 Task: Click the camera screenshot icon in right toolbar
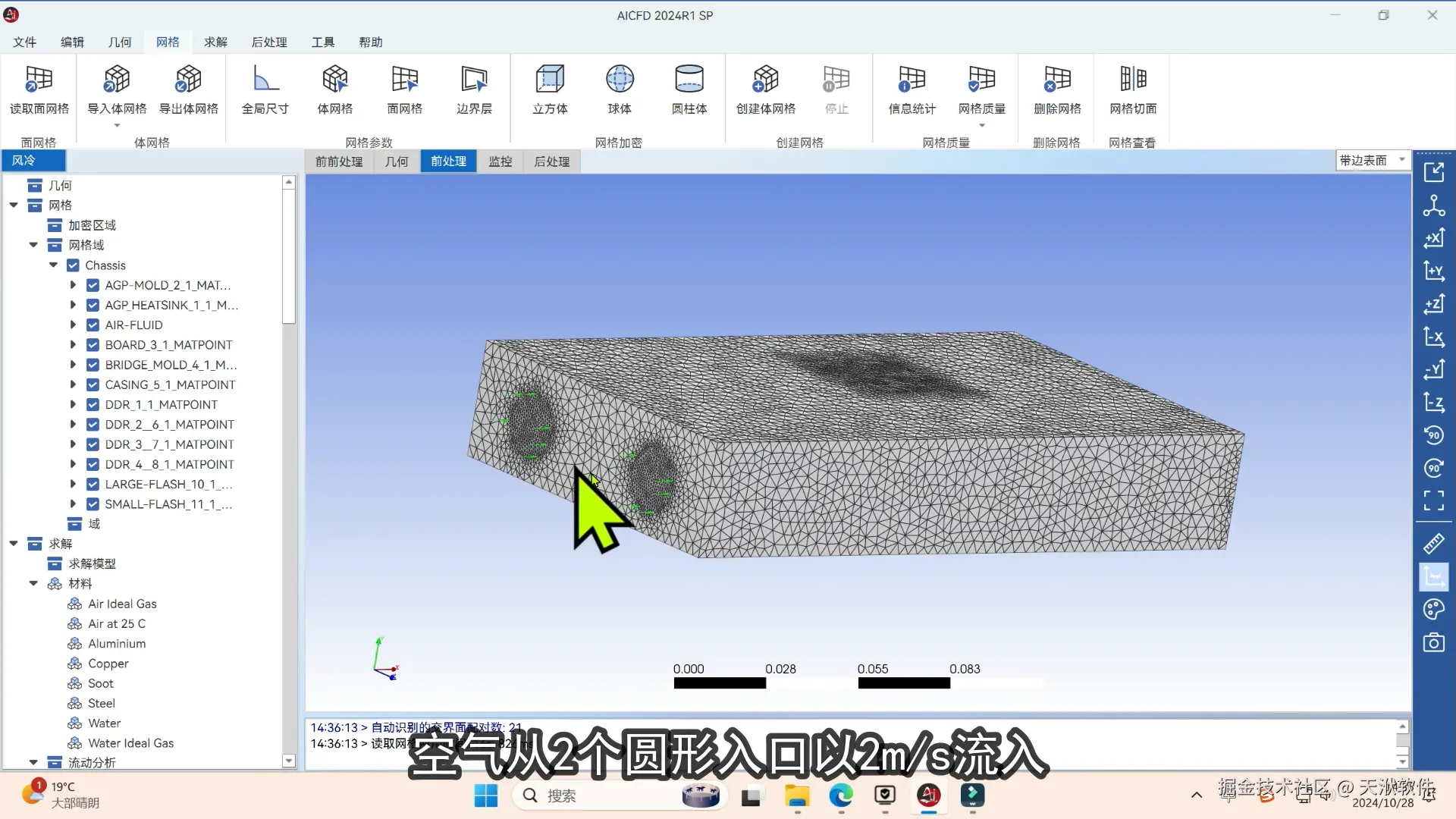click(1433, 643)
